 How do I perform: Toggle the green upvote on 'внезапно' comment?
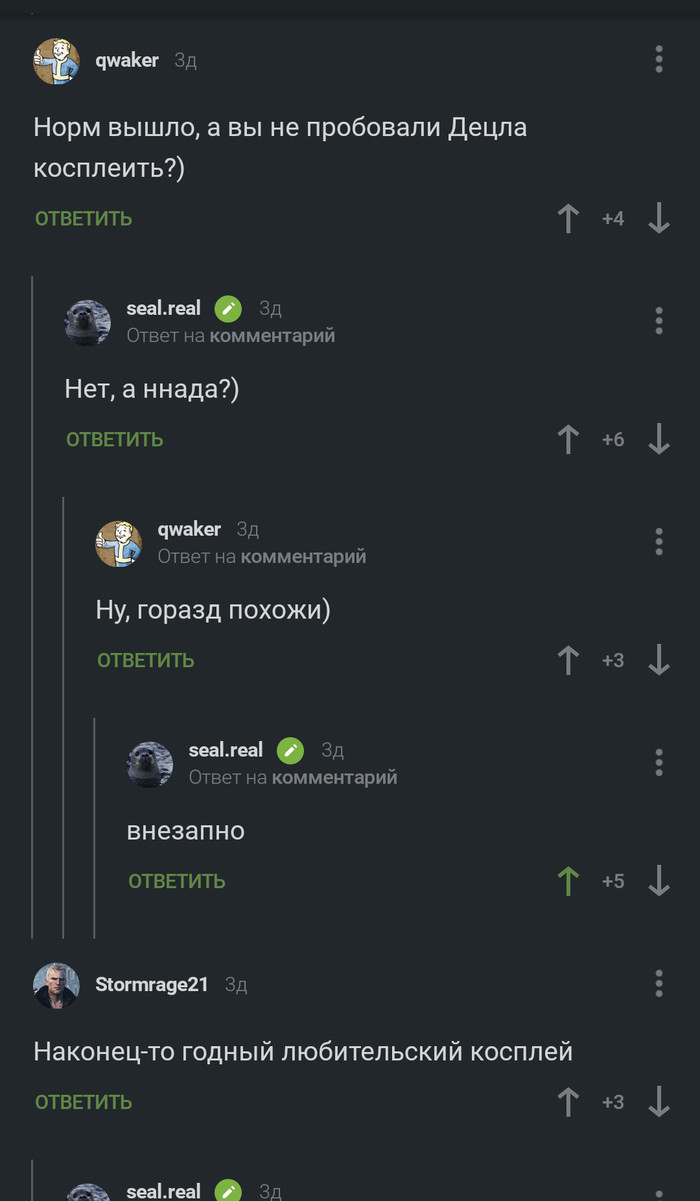click(568, 881)
